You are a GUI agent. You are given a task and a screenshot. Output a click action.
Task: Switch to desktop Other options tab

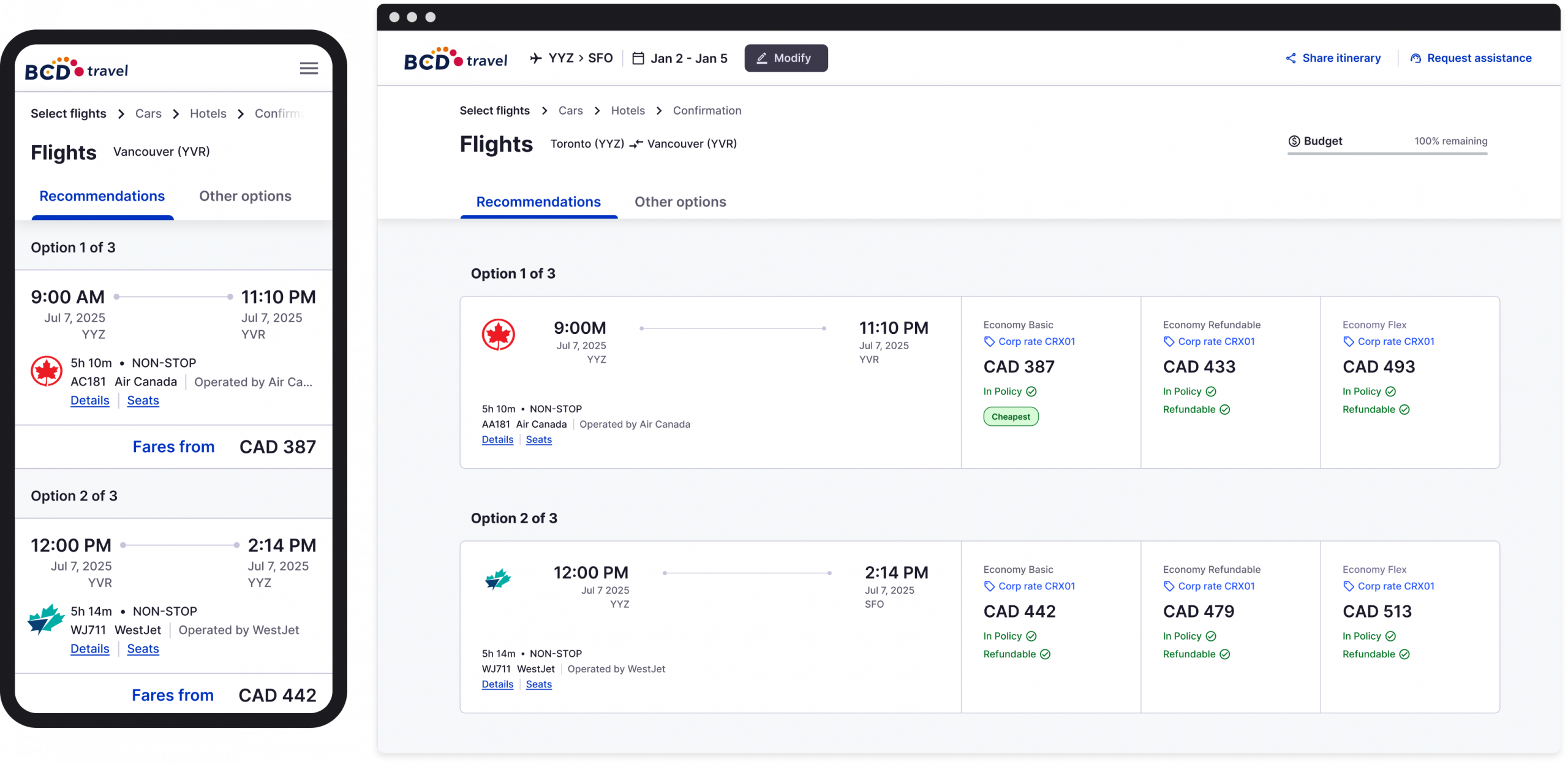[x=680, y=202]
